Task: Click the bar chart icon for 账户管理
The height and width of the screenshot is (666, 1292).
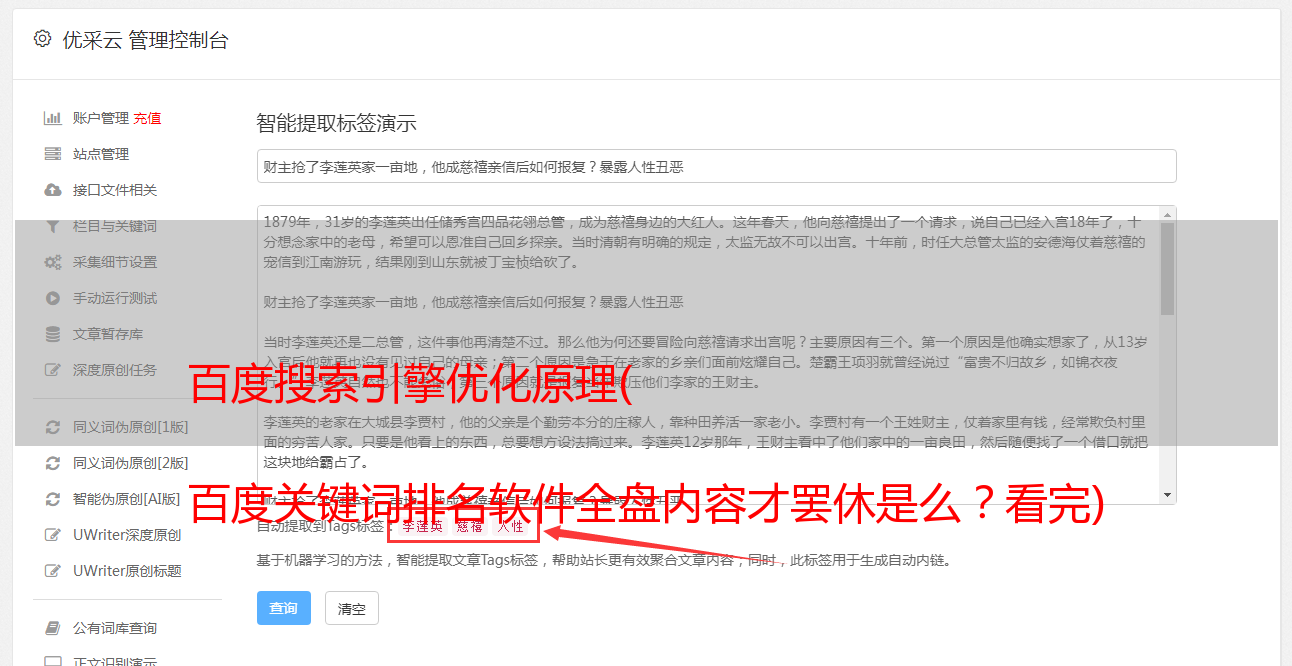Action: 53,118
